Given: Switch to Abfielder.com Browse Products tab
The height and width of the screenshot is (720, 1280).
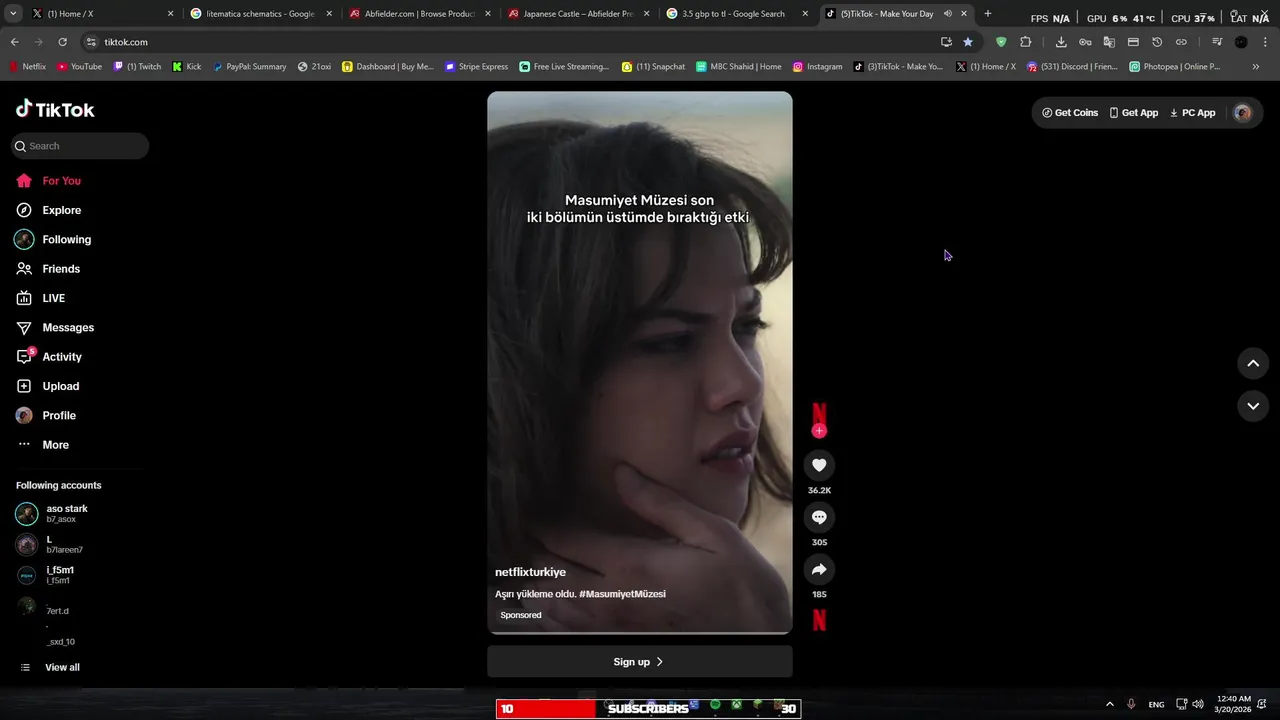Looking at the screenshot, I should (420, 14).
